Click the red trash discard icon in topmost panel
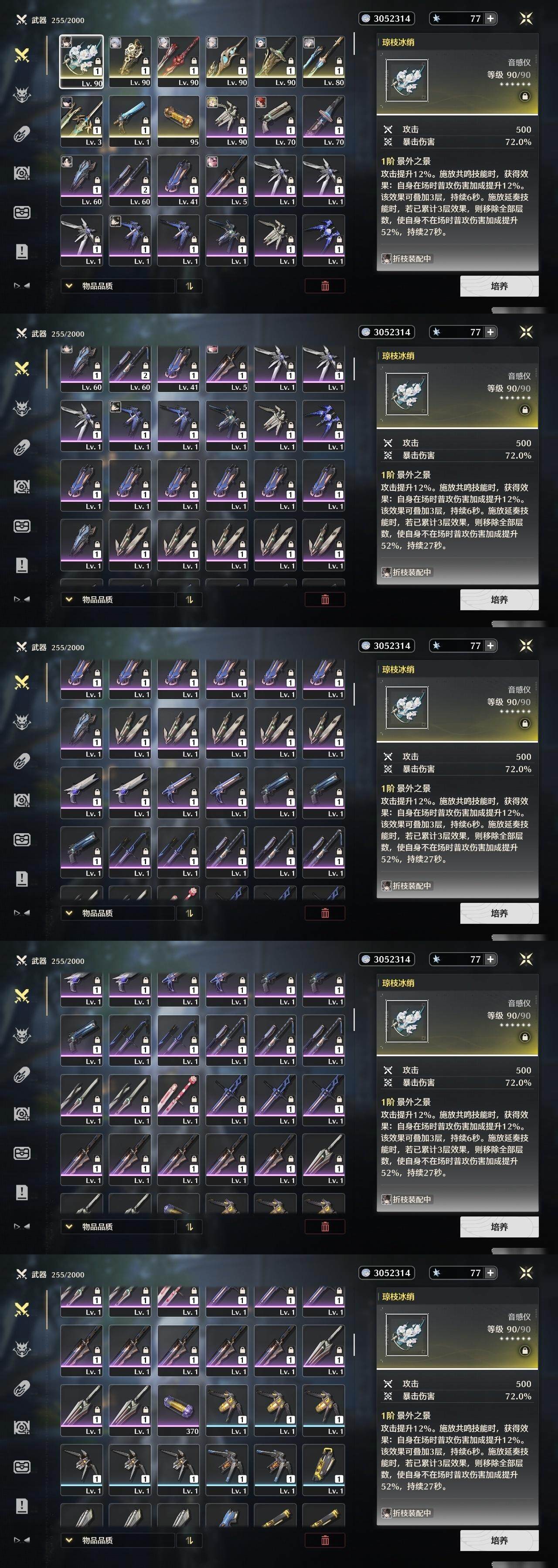The image size is (558, 1568). (325, 285)
